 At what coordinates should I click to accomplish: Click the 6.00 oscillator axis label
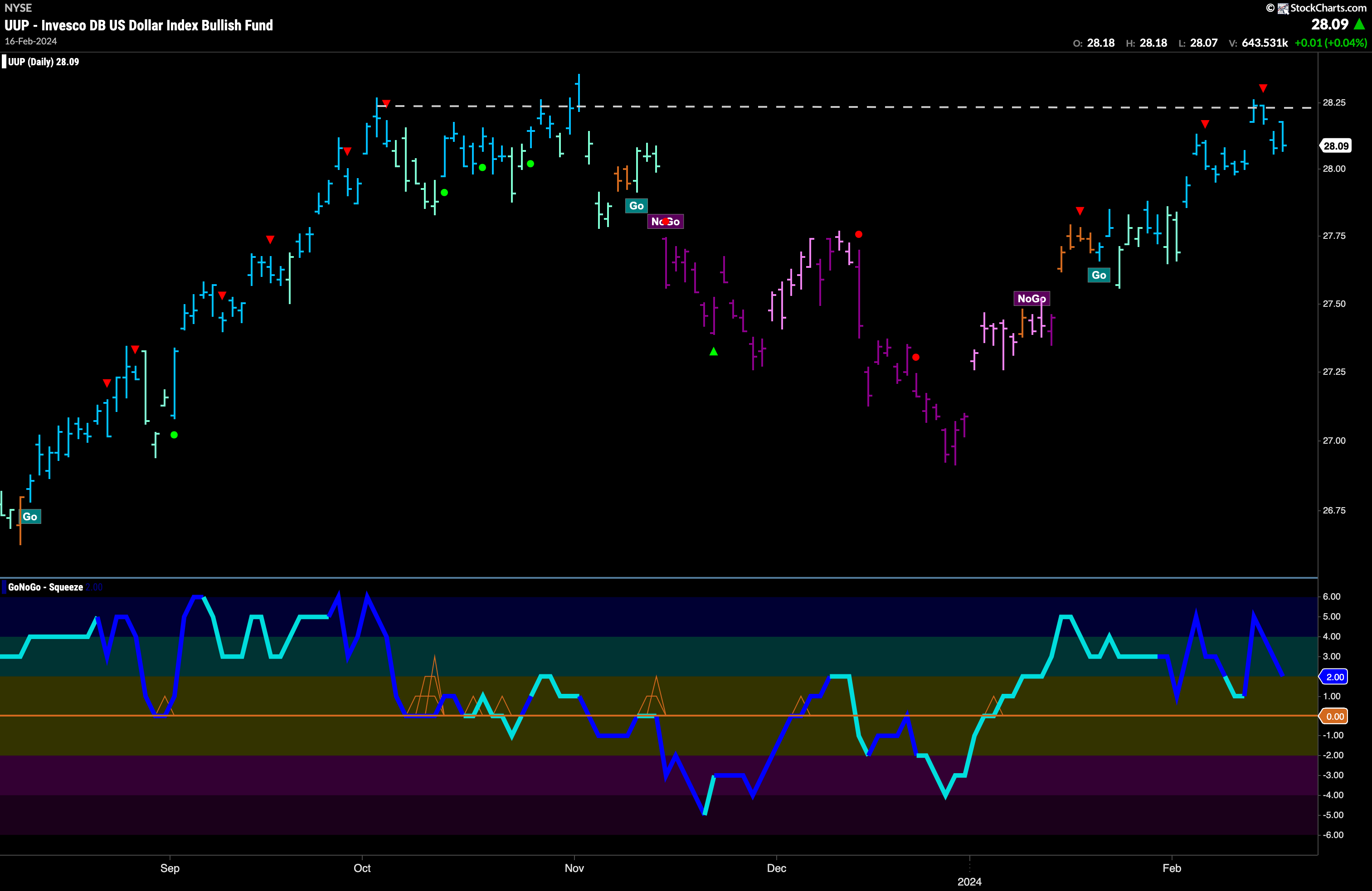click(1332, 596)
